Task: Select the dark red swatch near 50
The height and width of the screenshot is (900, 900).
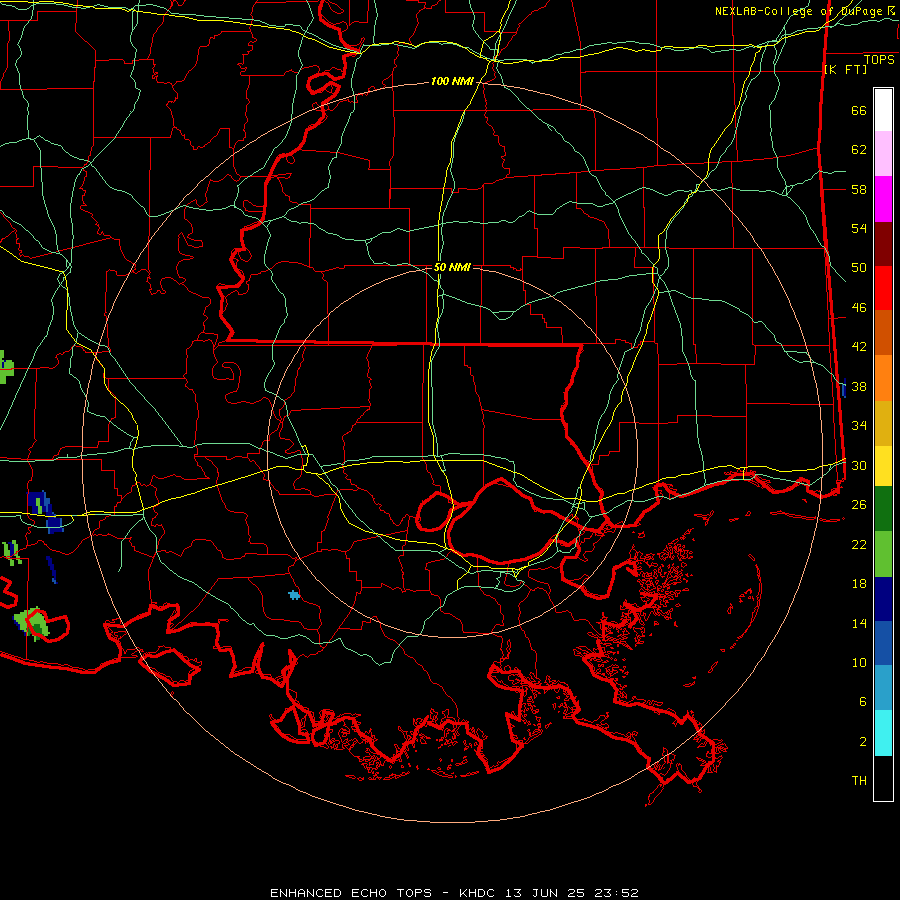Action: 883,244
